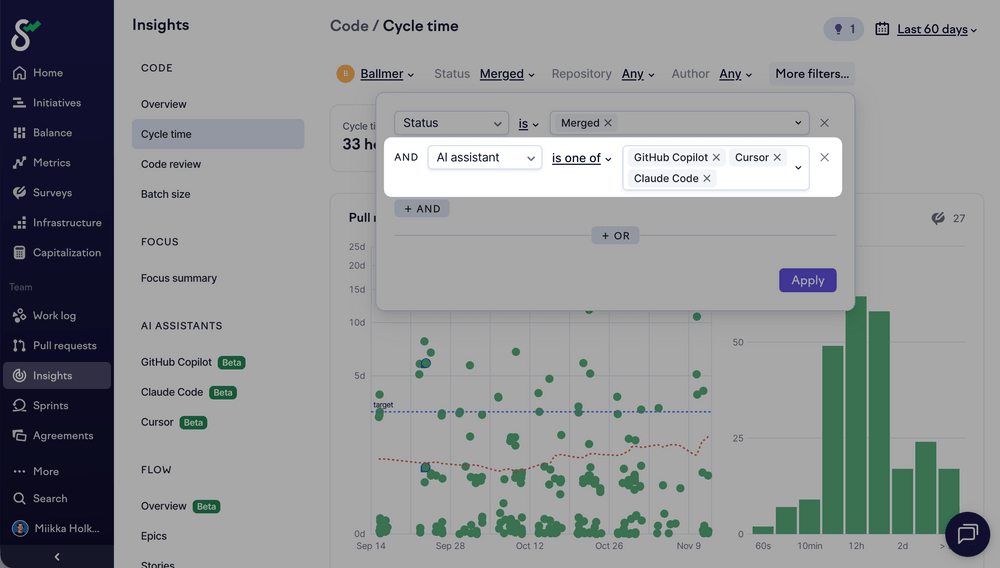The width and height of the screenshot is (1000, 568).
Task: Delete the AI assistant filter row
Action: tap(824, 157)
